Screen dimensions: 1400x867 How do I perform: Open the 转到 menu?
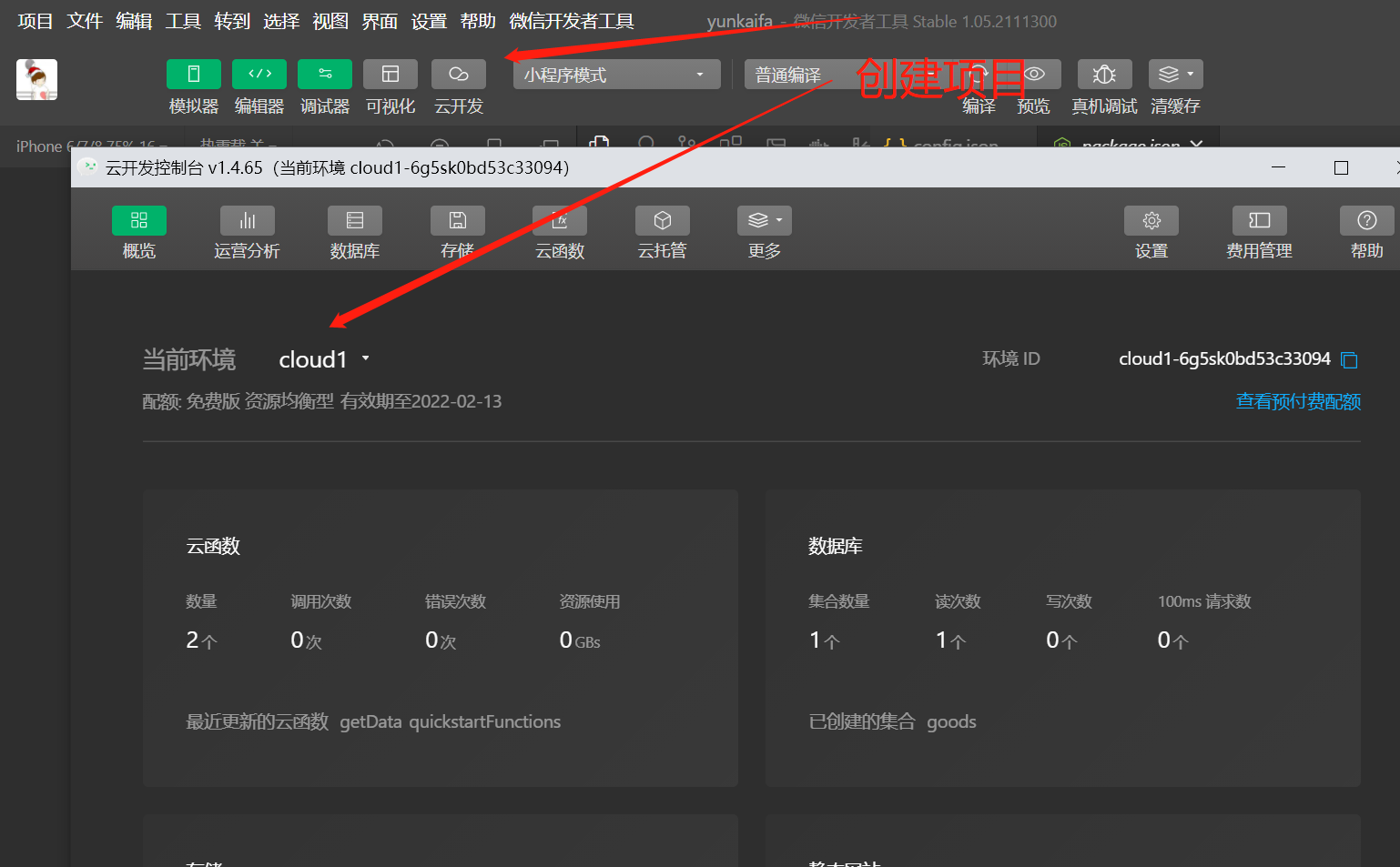(232, 21)
